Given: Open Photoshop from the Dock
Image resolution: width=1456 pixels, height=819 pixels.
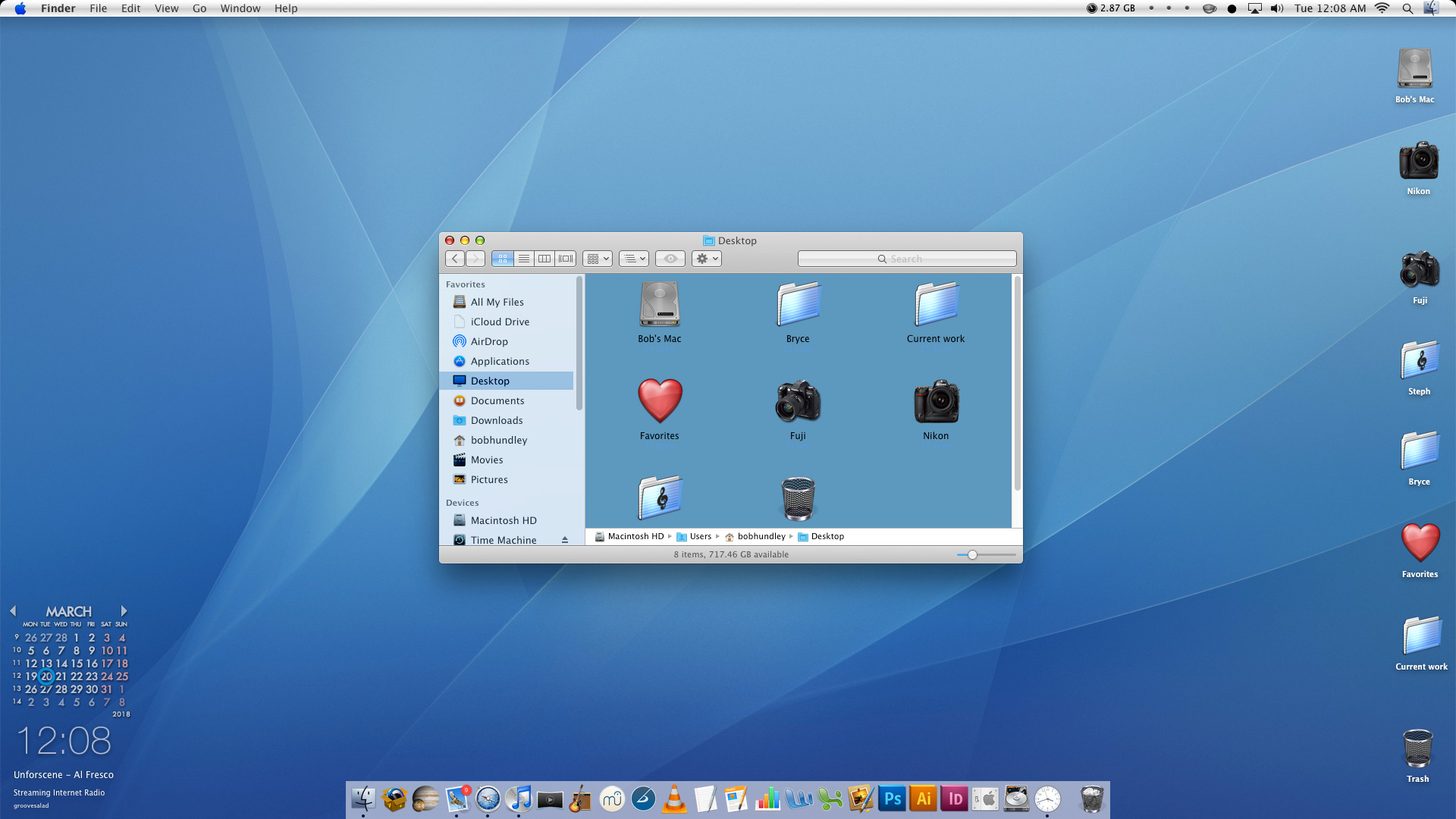Looking at the screenshot, I should pyautogui.click(x=893, y=799).
